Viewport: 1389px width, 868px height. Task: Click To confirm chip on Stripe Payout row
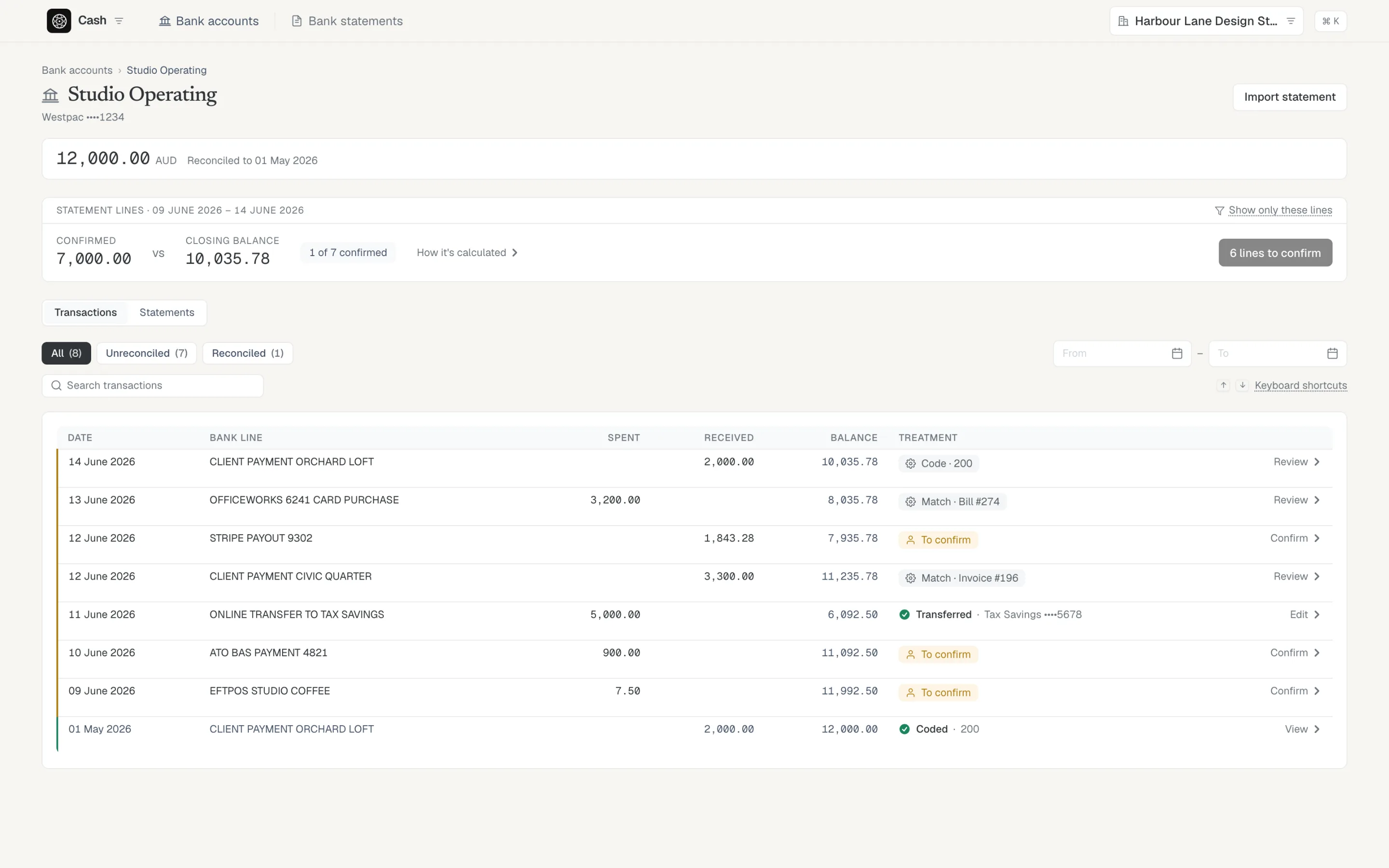pyautogui.click(x=938, y=540)
